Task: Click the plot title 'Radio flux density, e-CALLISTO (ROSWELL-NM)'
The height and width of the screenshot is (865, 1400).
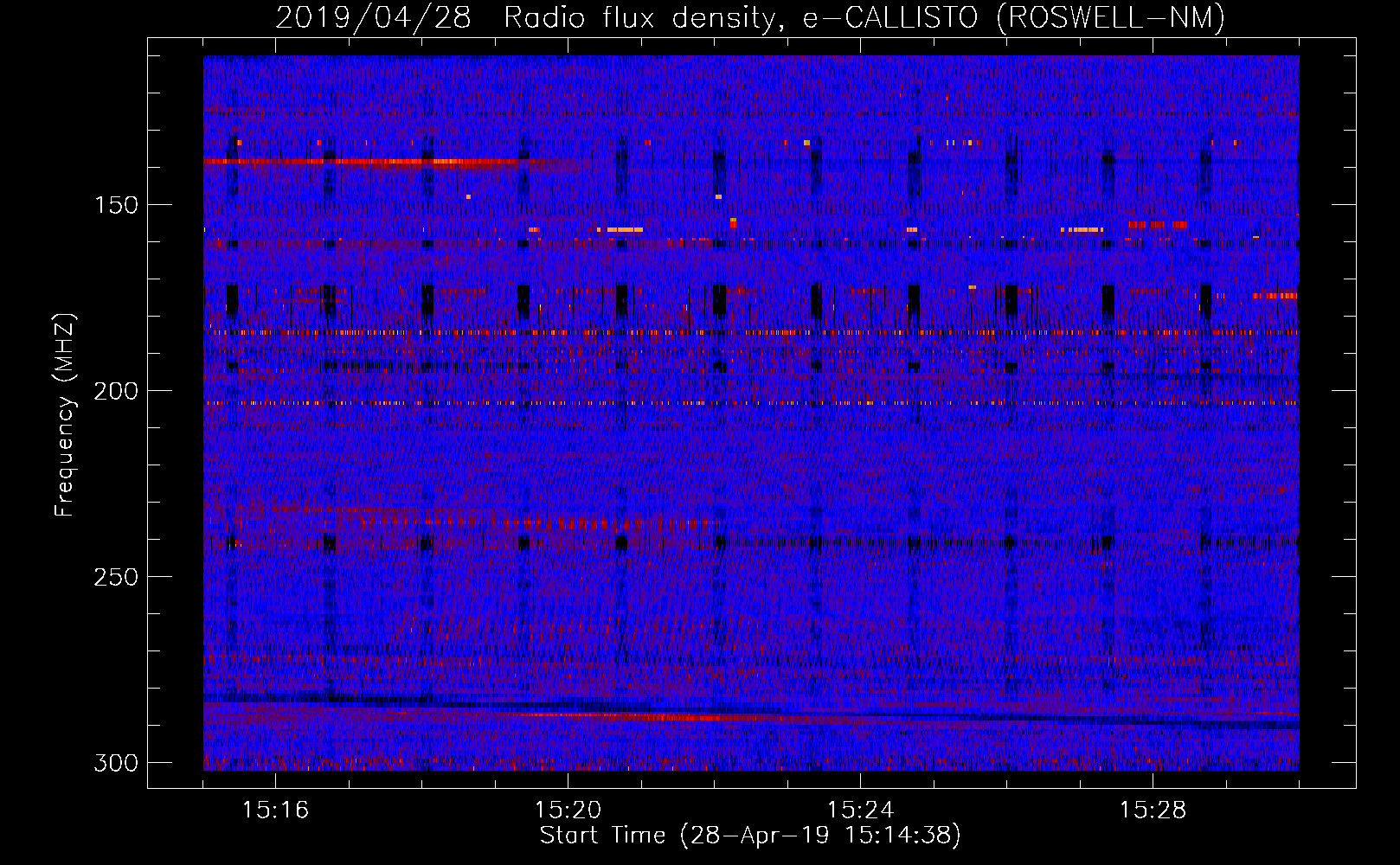Action: [864, 18]
